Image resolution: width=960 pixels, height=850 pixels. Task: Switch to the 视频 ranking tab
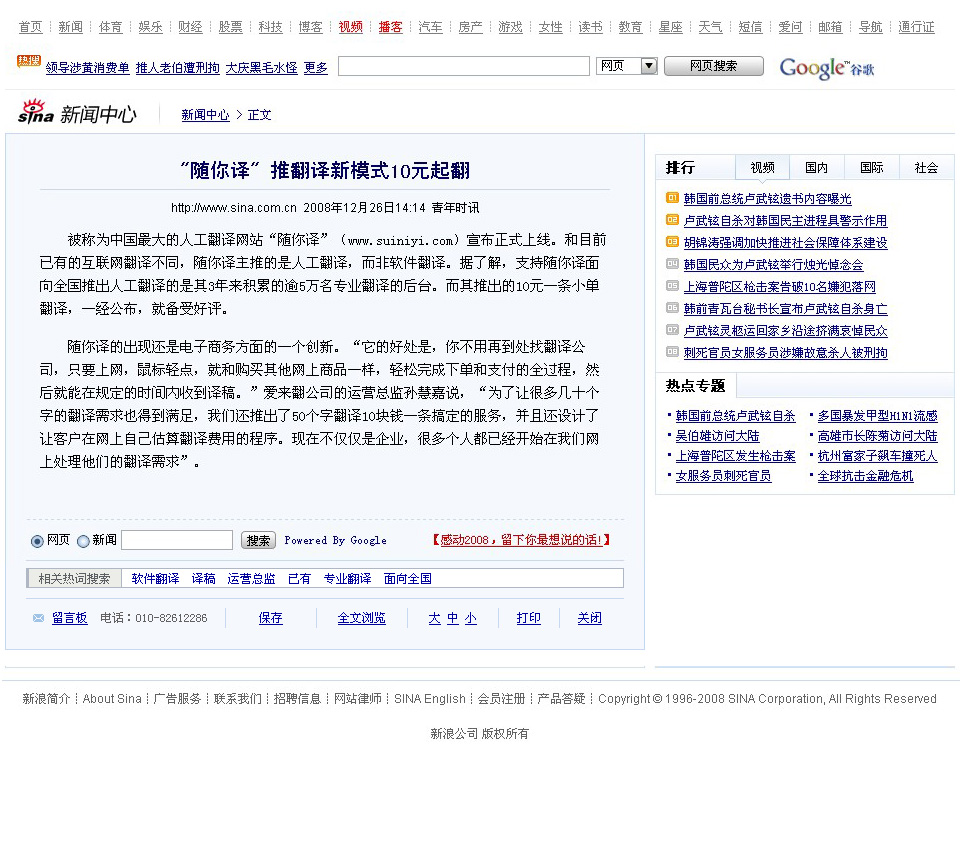[x=762, y=167]
